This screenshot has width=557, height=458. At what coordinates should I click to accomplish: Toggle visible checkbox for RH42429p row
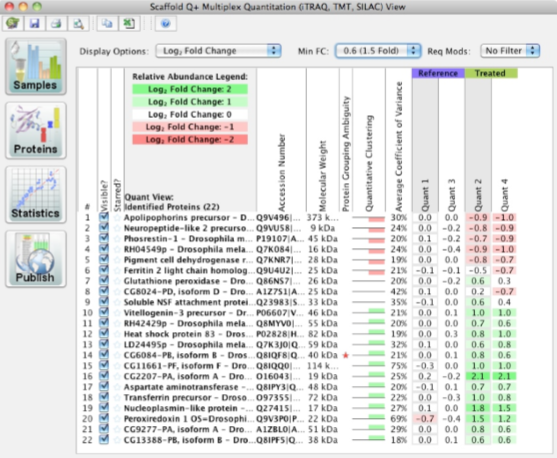(104, 323)
